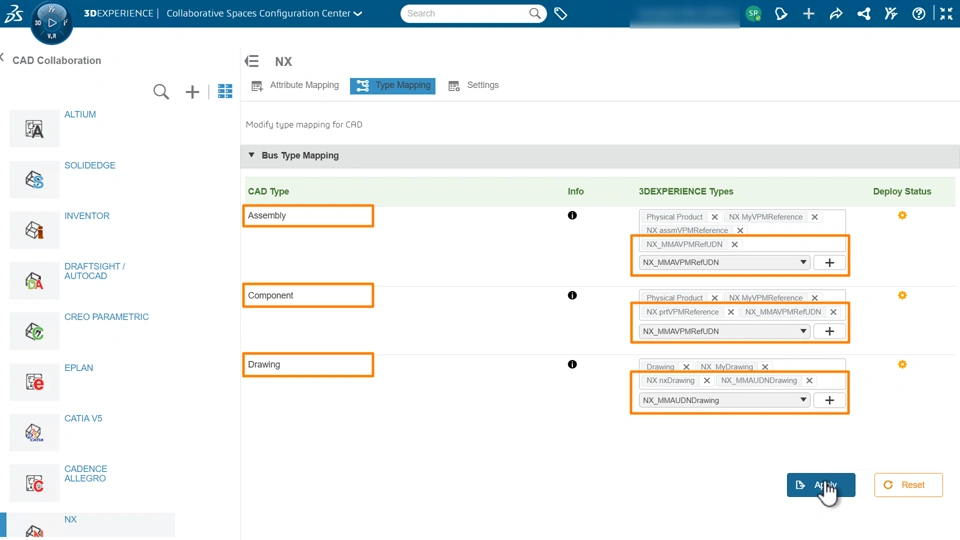Remove NX_MMAVPMRefUDN tag from Component
Image resolution: width=960 pixels, height=540 pixels.
(x=833, y=312)
